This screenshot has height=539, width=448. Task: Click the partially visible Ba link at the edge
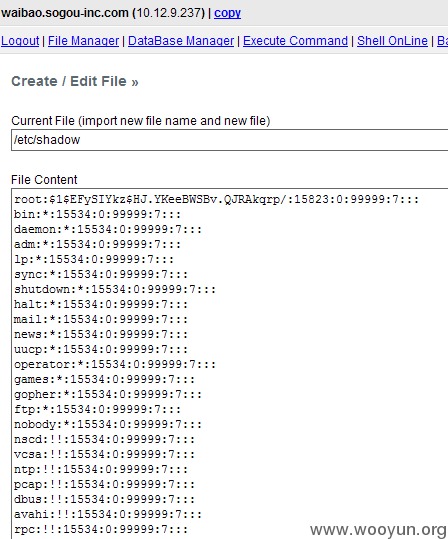[442, 41]
